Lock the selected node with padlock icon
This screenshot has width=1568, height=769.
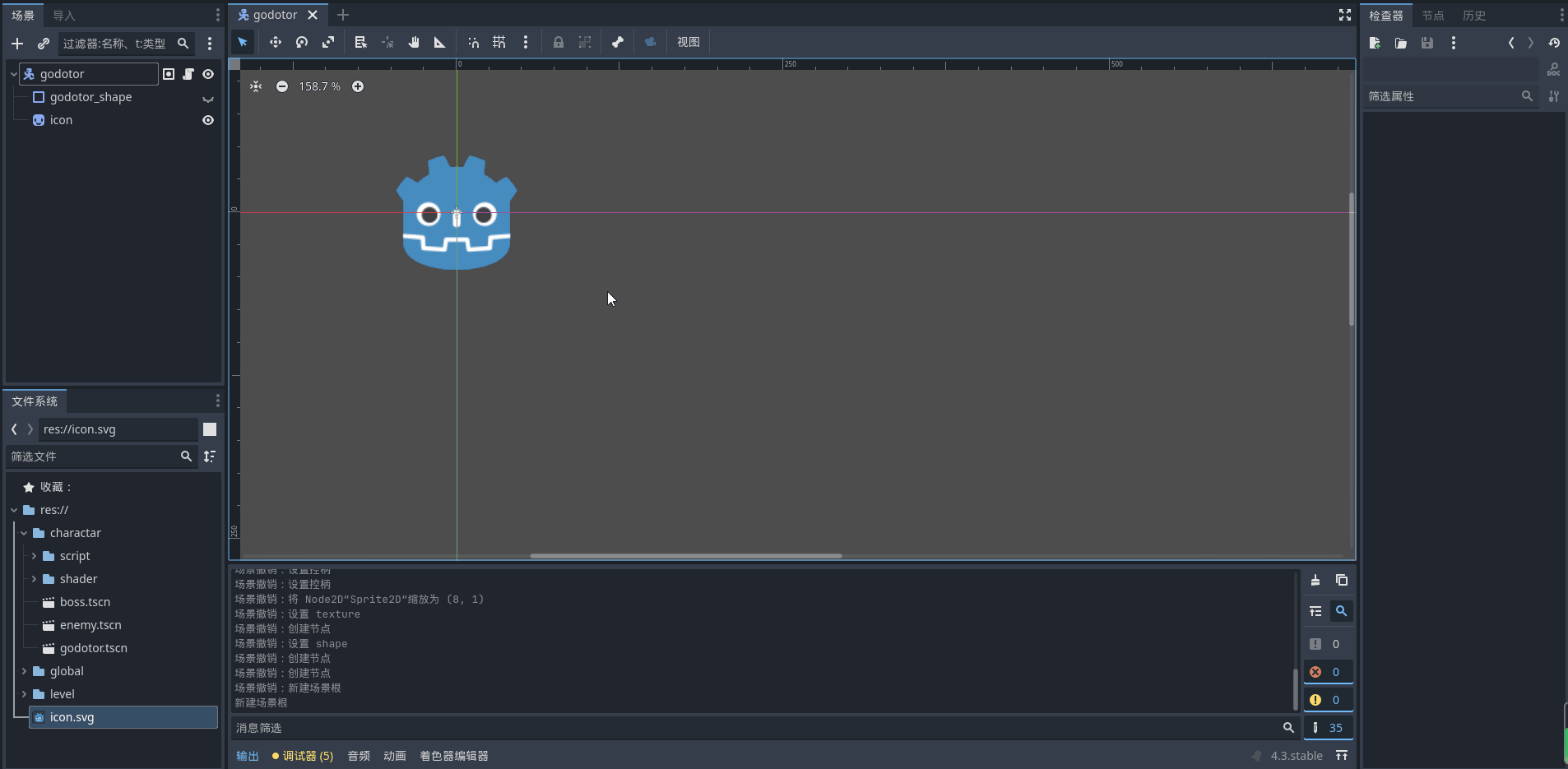(x=559, y=42)
